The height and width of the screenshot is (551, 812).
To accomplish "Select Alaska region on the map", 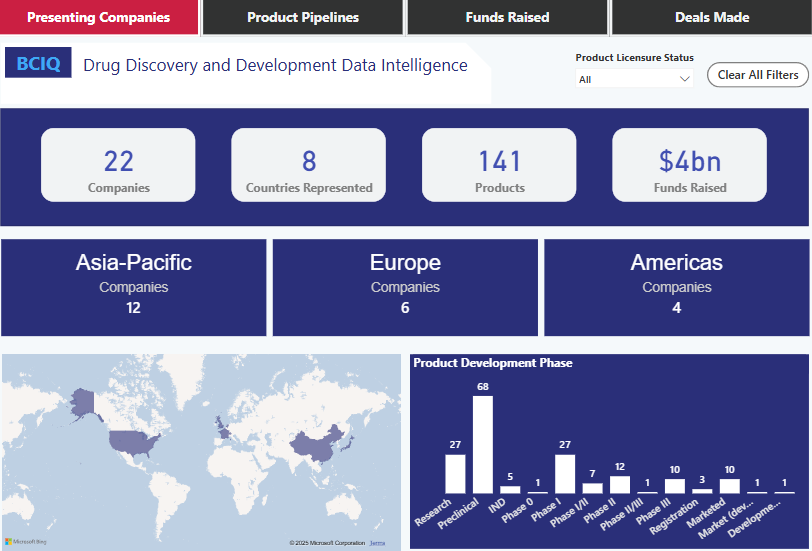I will [81, 403].
